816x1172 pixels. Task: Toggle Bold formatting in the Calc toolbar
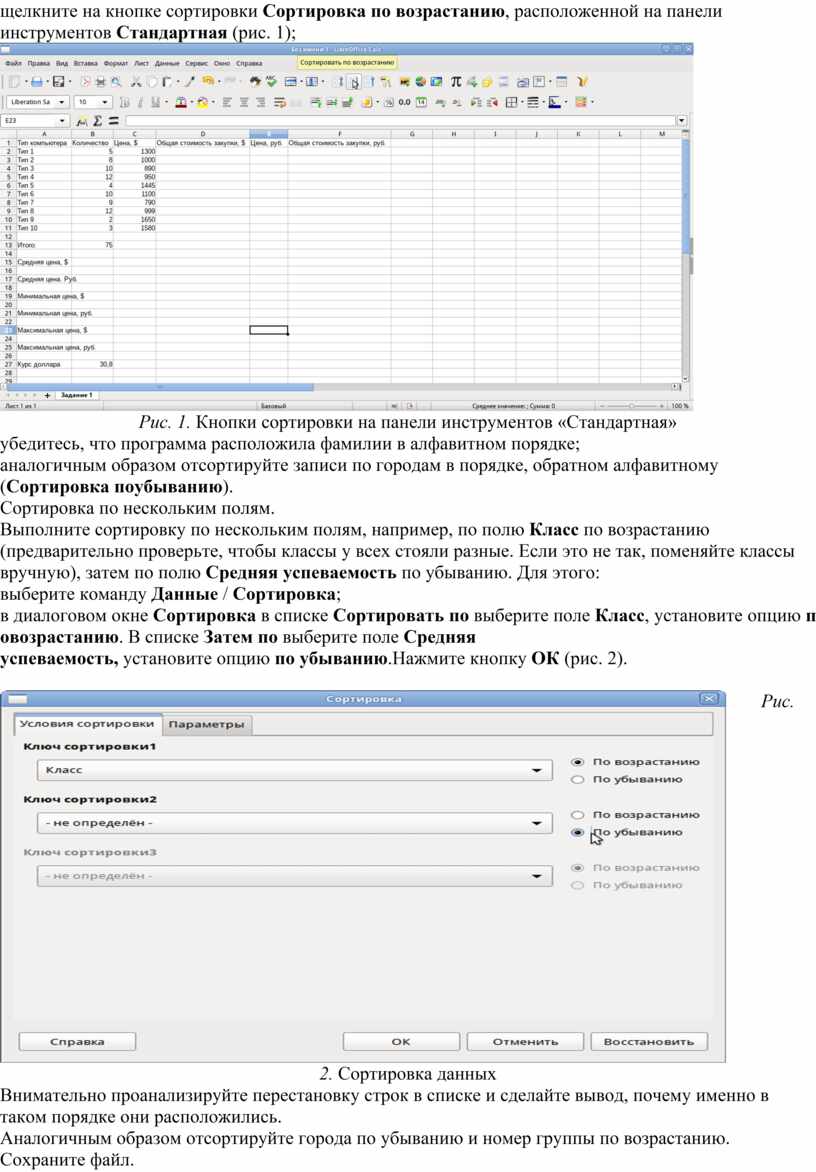(125, 102)
